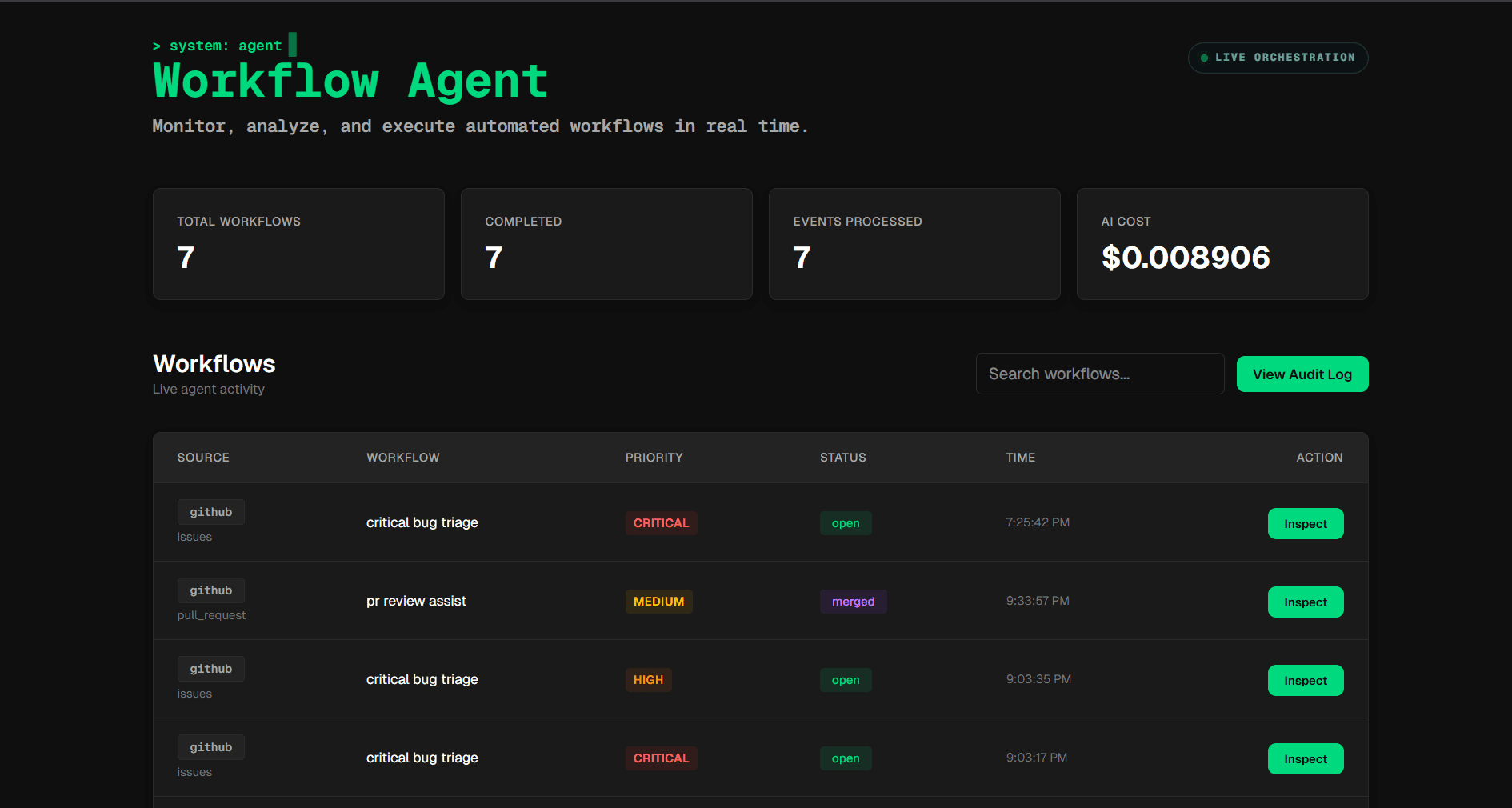Click the TIME column header
The height and width of the screenshot is (808, 1512).
pyautogui.click(x=1021, y=458)
